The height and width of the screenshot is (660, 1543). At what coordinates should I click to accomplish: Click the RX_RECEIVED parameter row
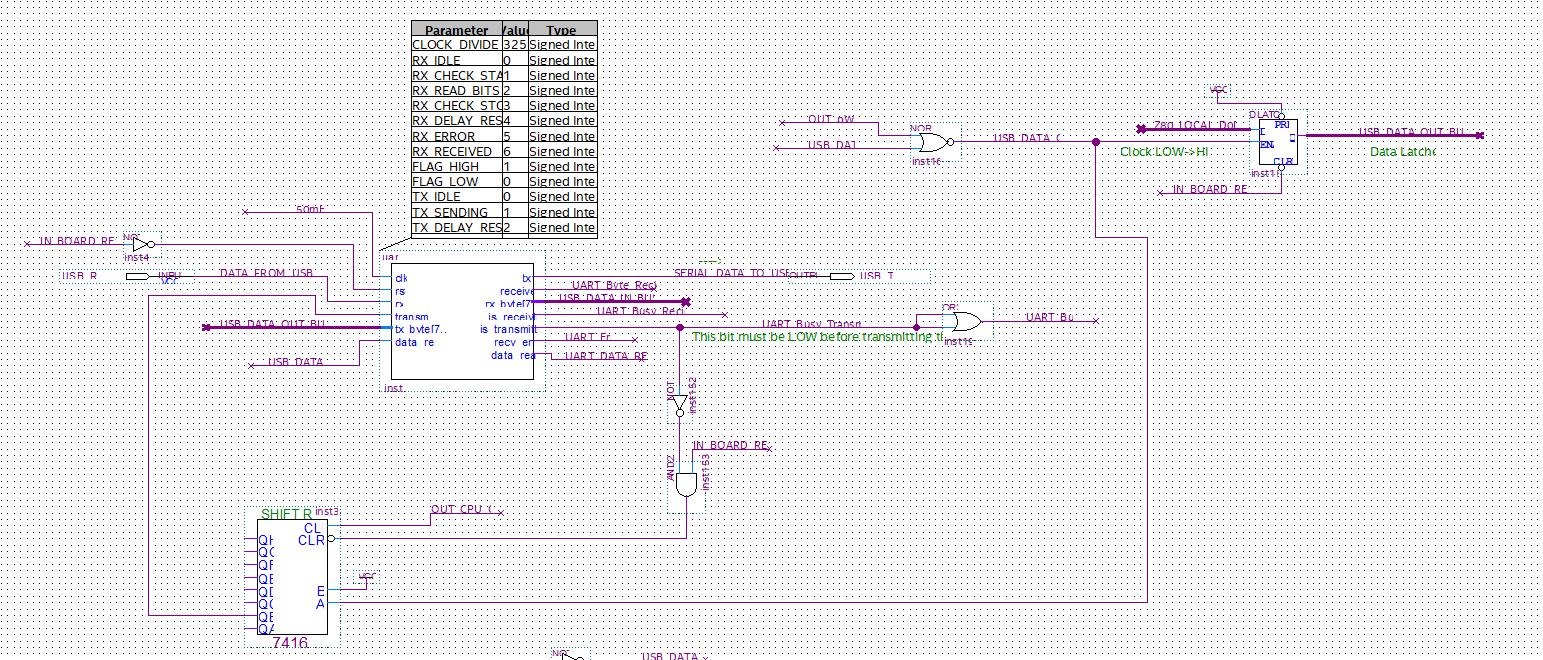pos(504,151)
